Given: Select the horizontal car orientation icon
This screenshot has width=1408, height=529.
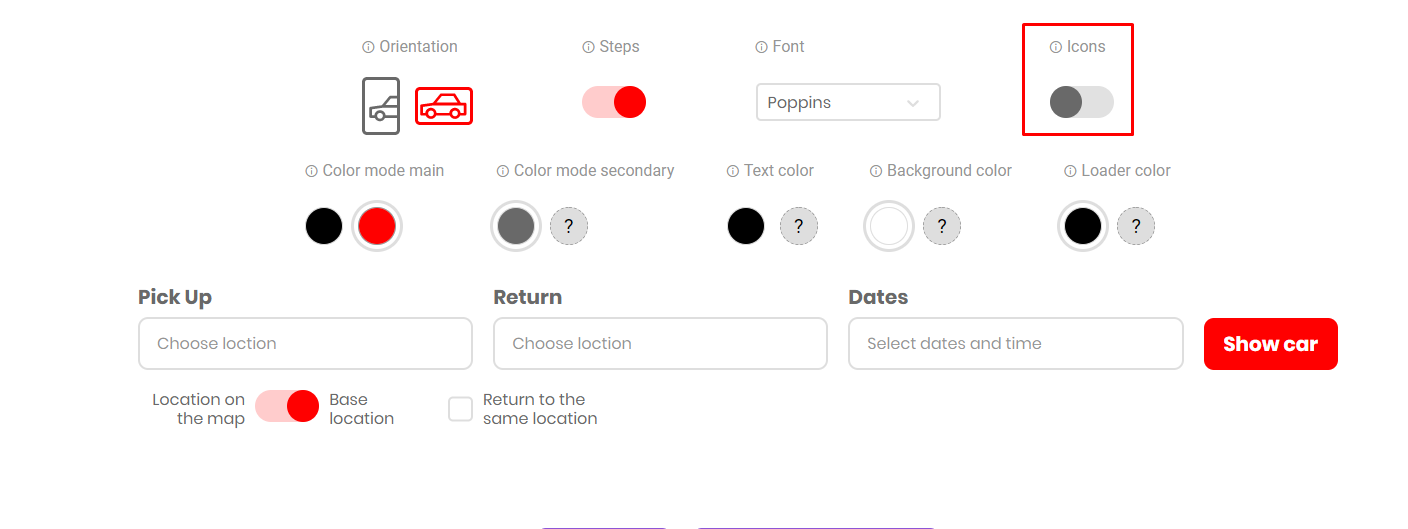Looking at the screenshot, I should 444,106.
